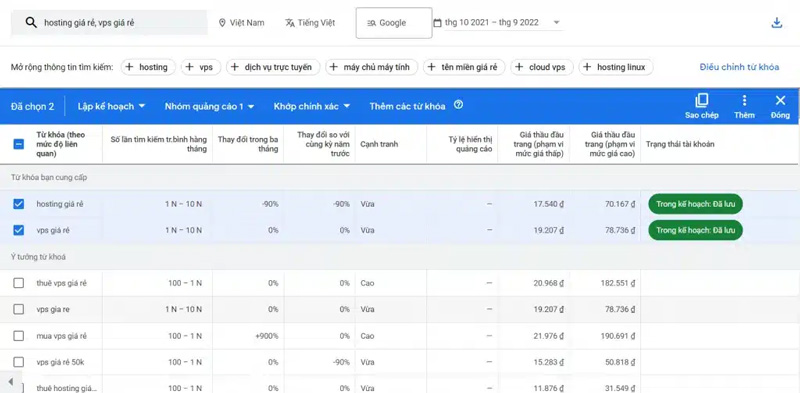Screen dimensions: 800x393
Task: Sort by 'Cạnh tranh' column header
Action: [x=379, y=144]
